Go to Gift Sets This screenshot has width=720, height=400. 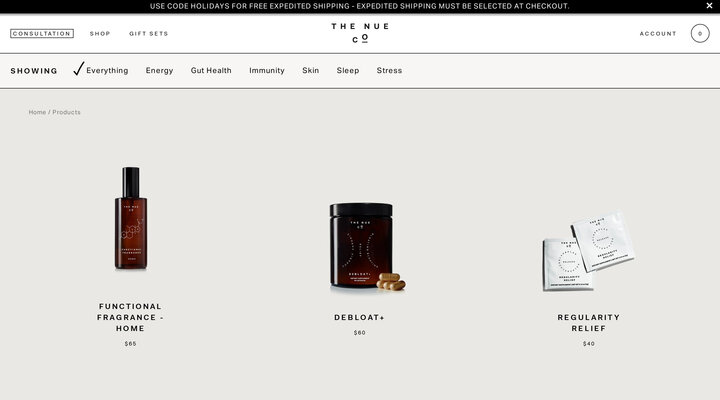[x=149, y=34]
